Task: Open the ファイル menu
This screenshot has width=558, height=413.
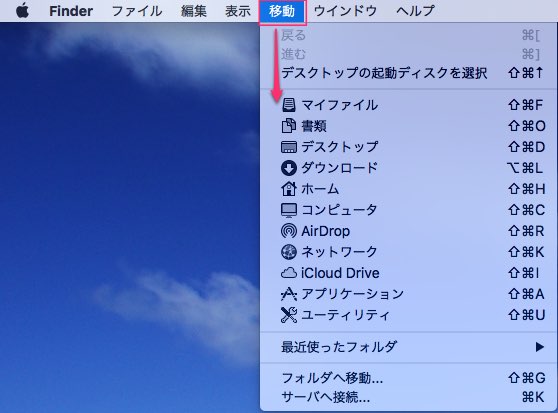Action: tap(137, 11)
